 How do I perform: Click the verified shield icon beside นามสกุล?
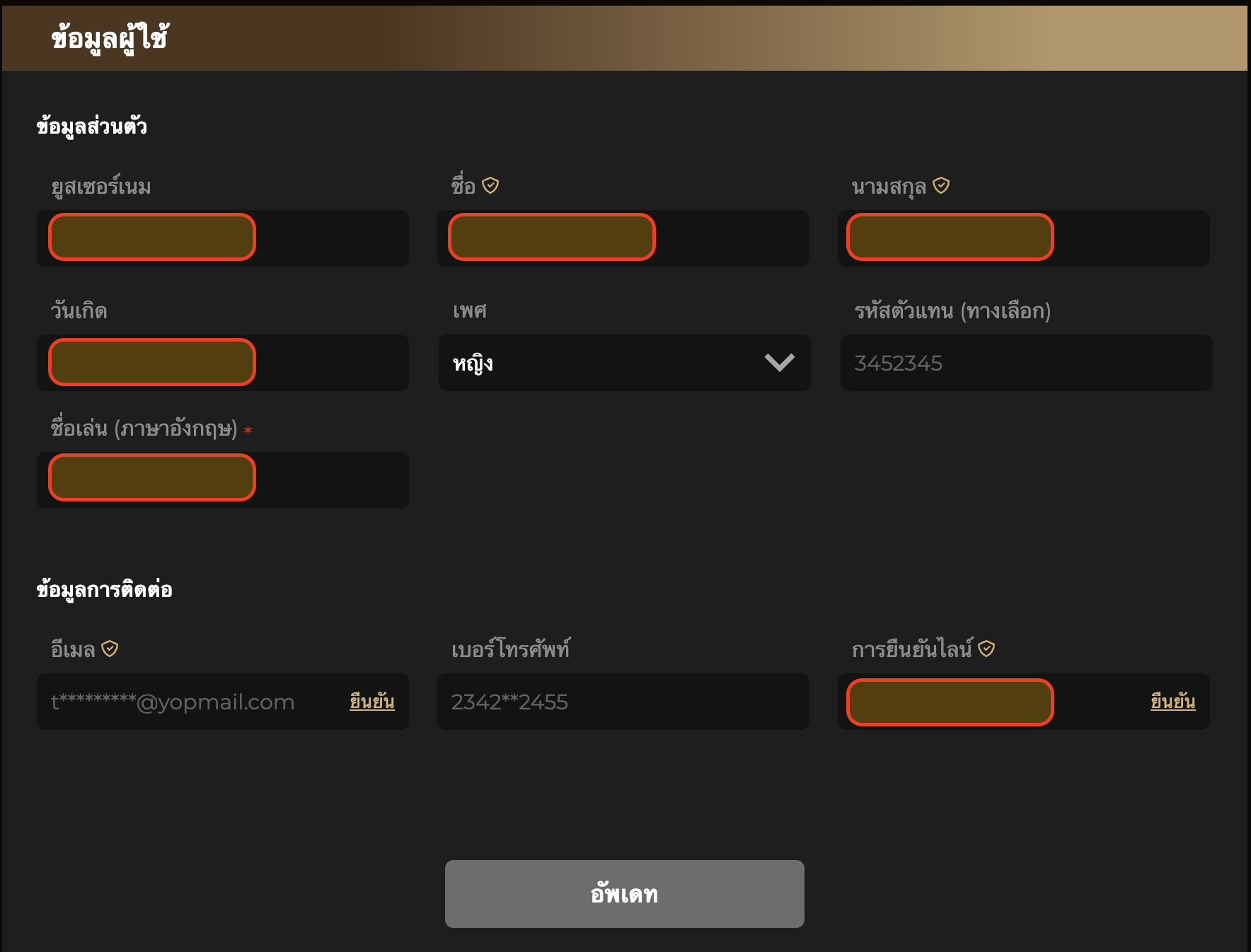tap(941, 185)
